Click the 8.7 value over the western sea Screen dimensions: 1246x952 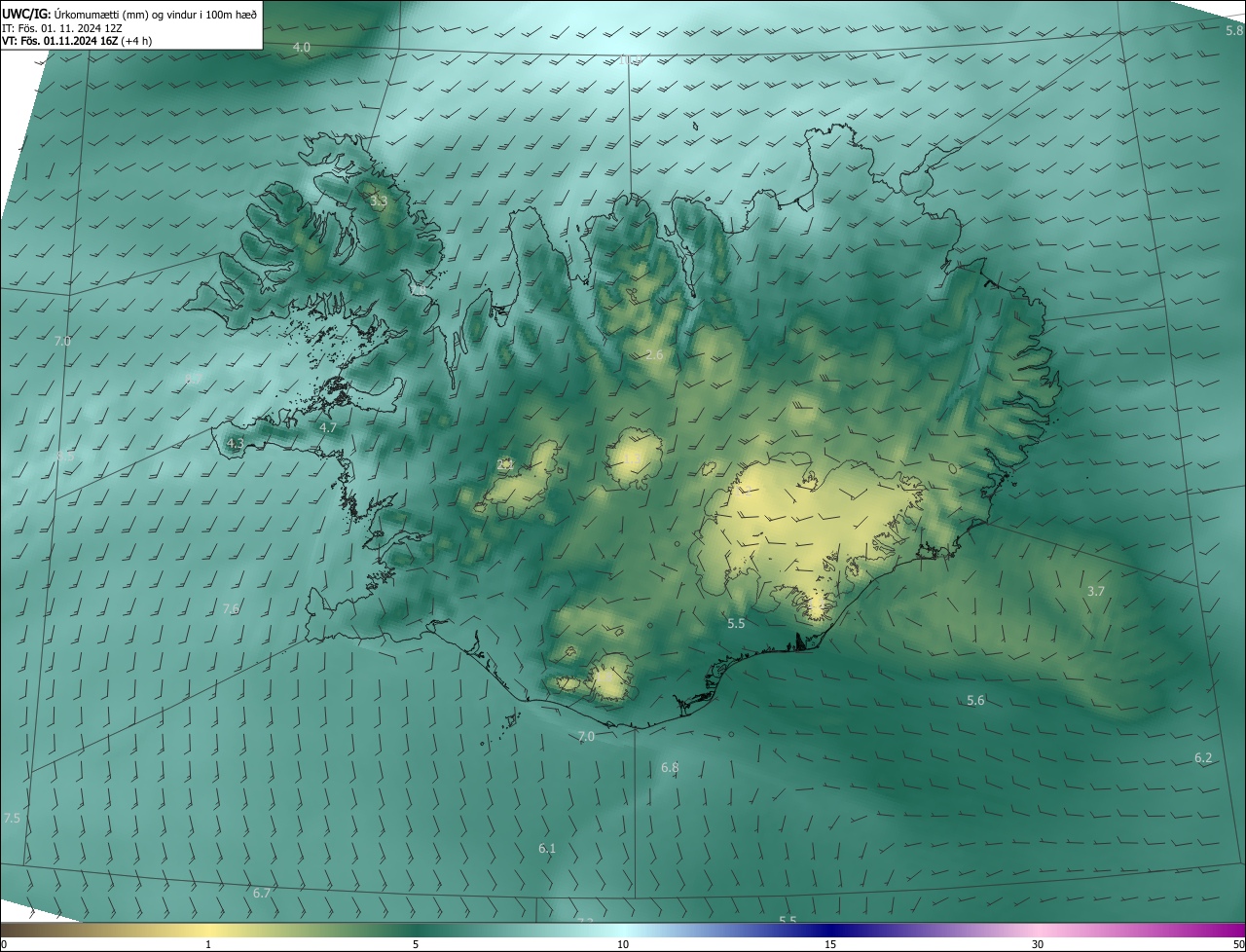pos(193,379)
